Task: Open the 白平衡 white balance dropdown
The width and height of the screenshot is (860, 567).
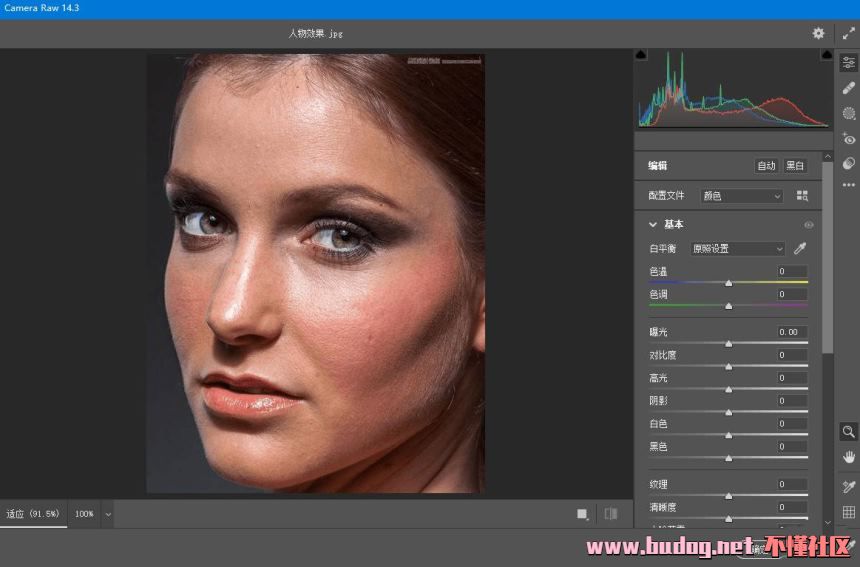Action: [737, 249]
